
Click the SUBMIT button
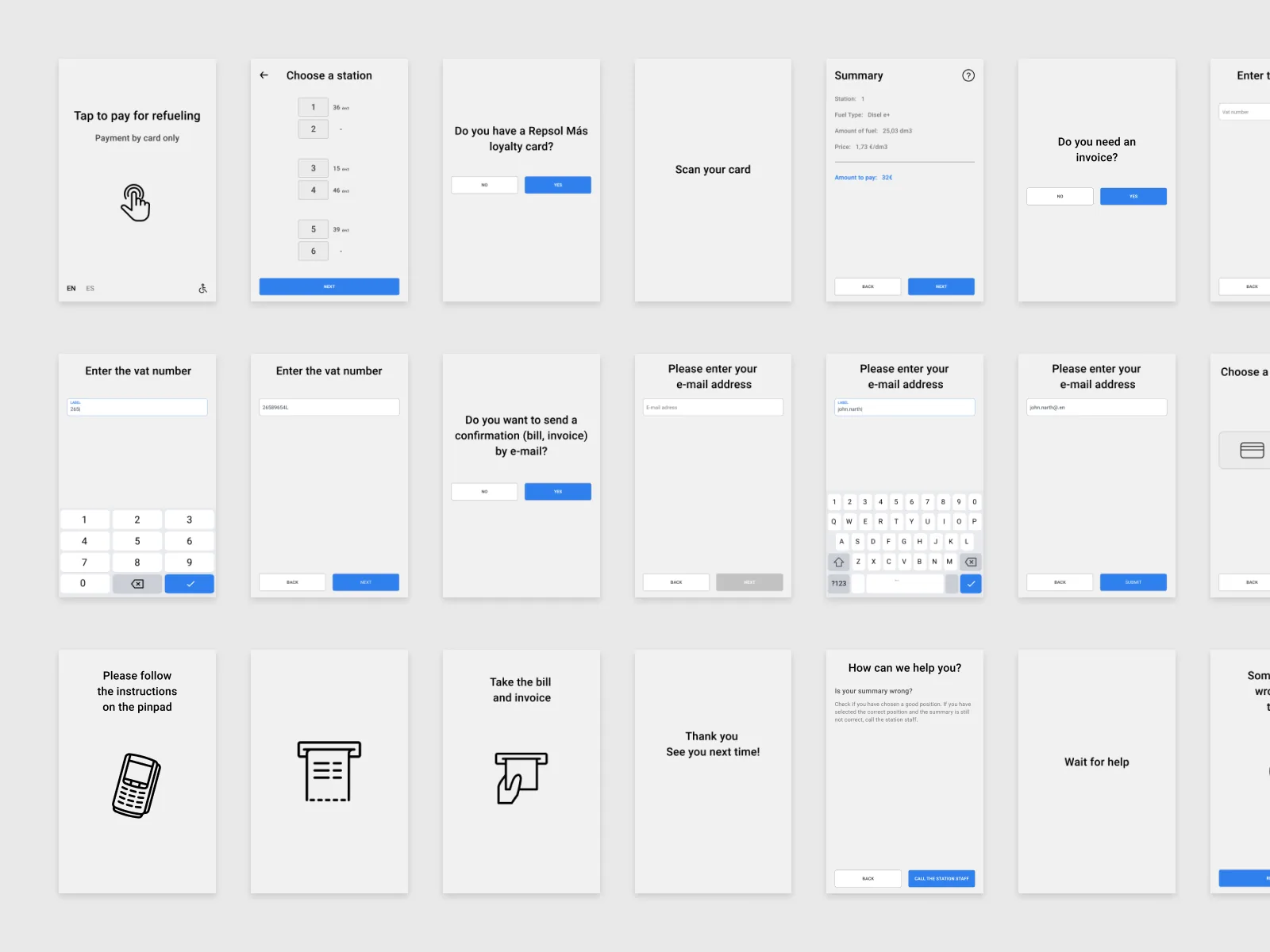[1133, 582]
